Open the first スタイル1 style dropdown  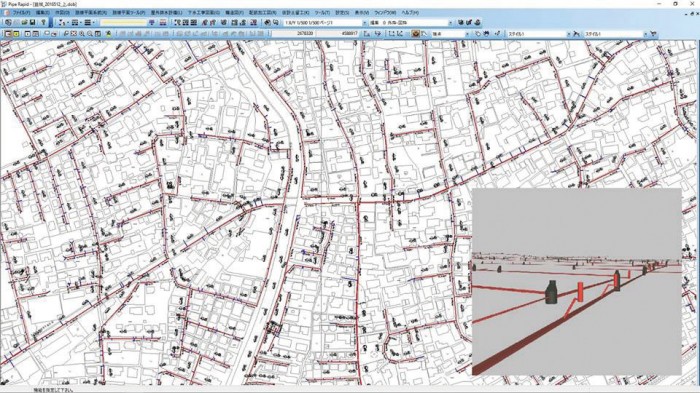coord(539,33)
